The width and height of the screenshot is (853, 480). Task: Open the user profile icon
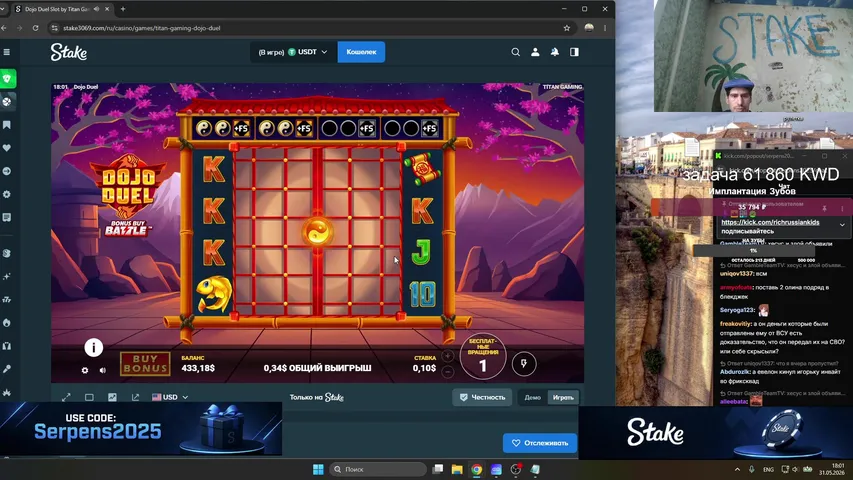point(535,52)
